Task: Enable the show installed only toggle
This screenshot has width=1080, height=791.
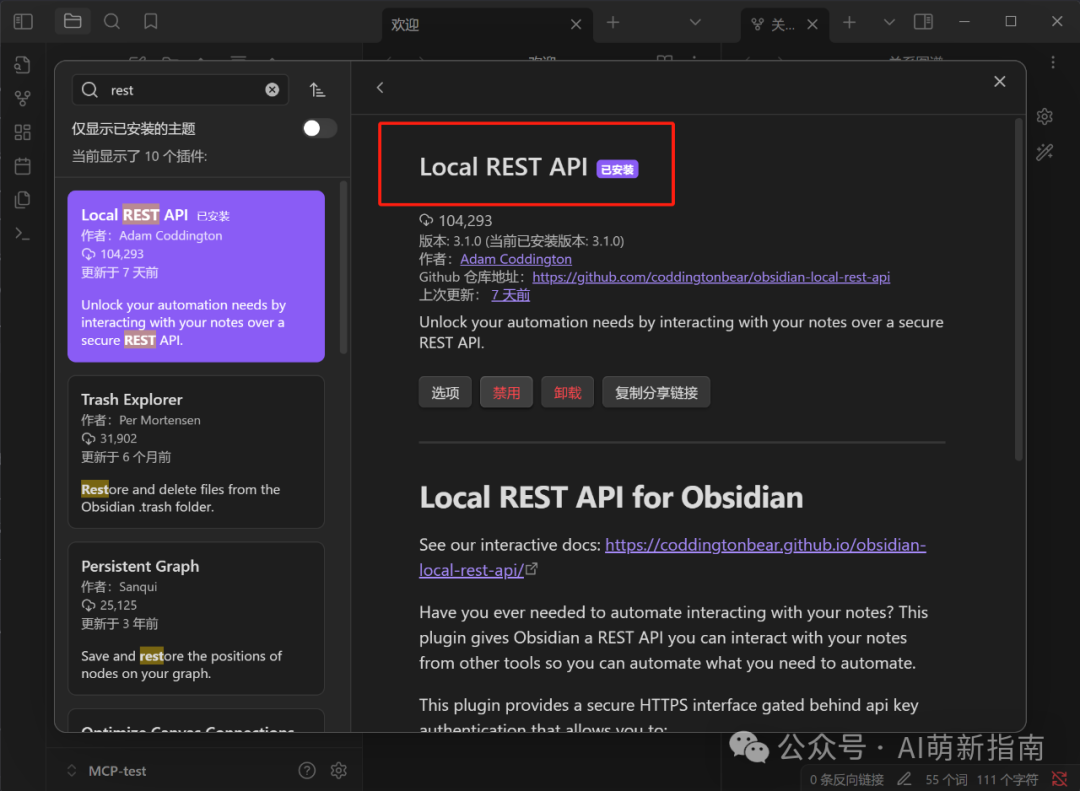Action: coord(319,128)
